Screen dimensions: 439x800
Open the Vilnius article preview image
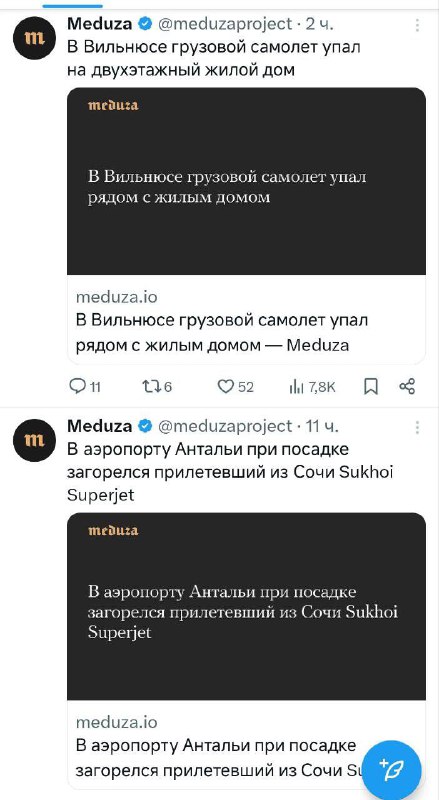point(246,181)
